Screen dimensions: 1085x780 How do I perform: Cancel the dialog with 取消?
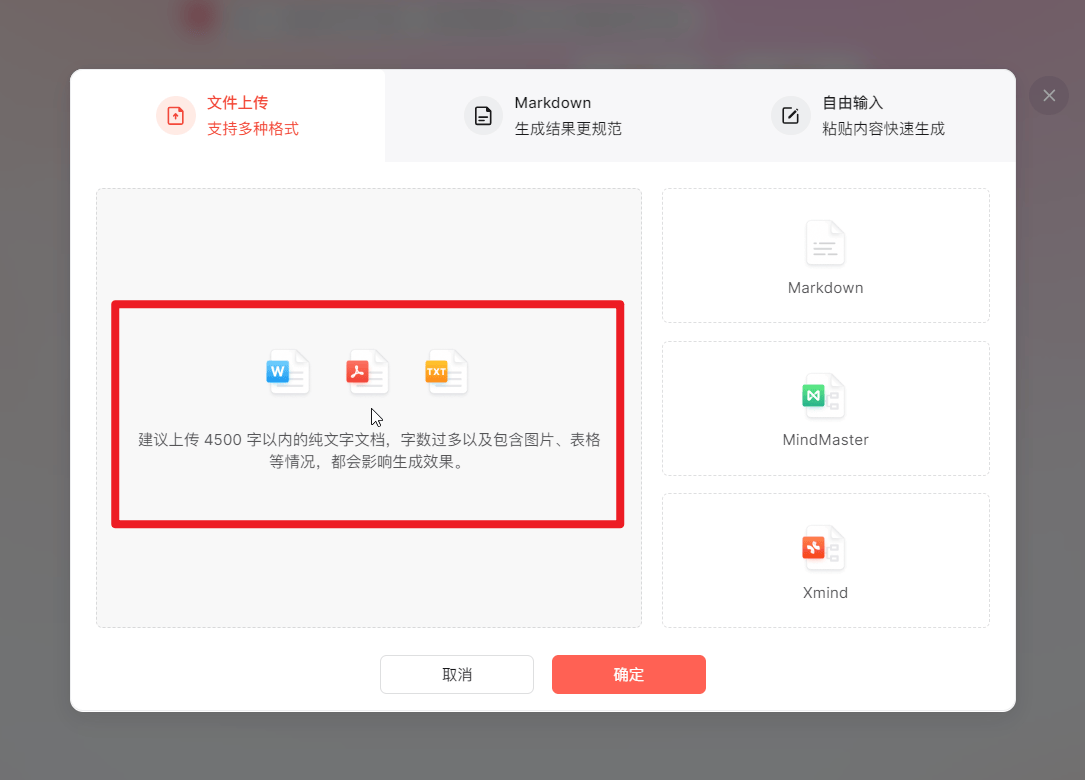point(456,674)
